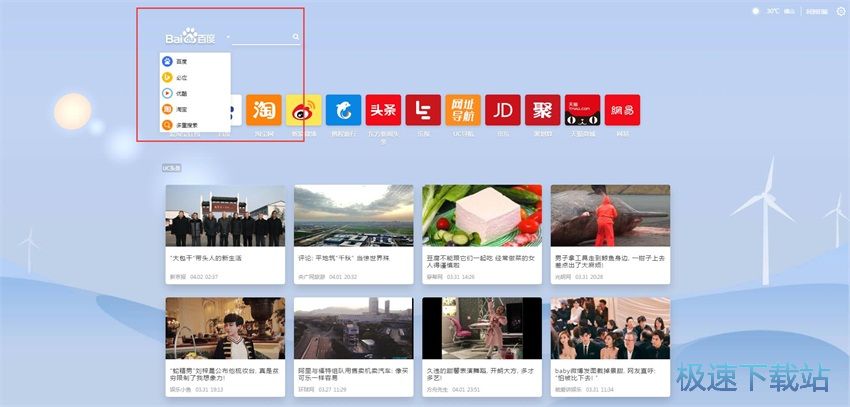Click the 30℃ temperature reading
This screenshot has width=850, height=407.
[x=773, y=11]
